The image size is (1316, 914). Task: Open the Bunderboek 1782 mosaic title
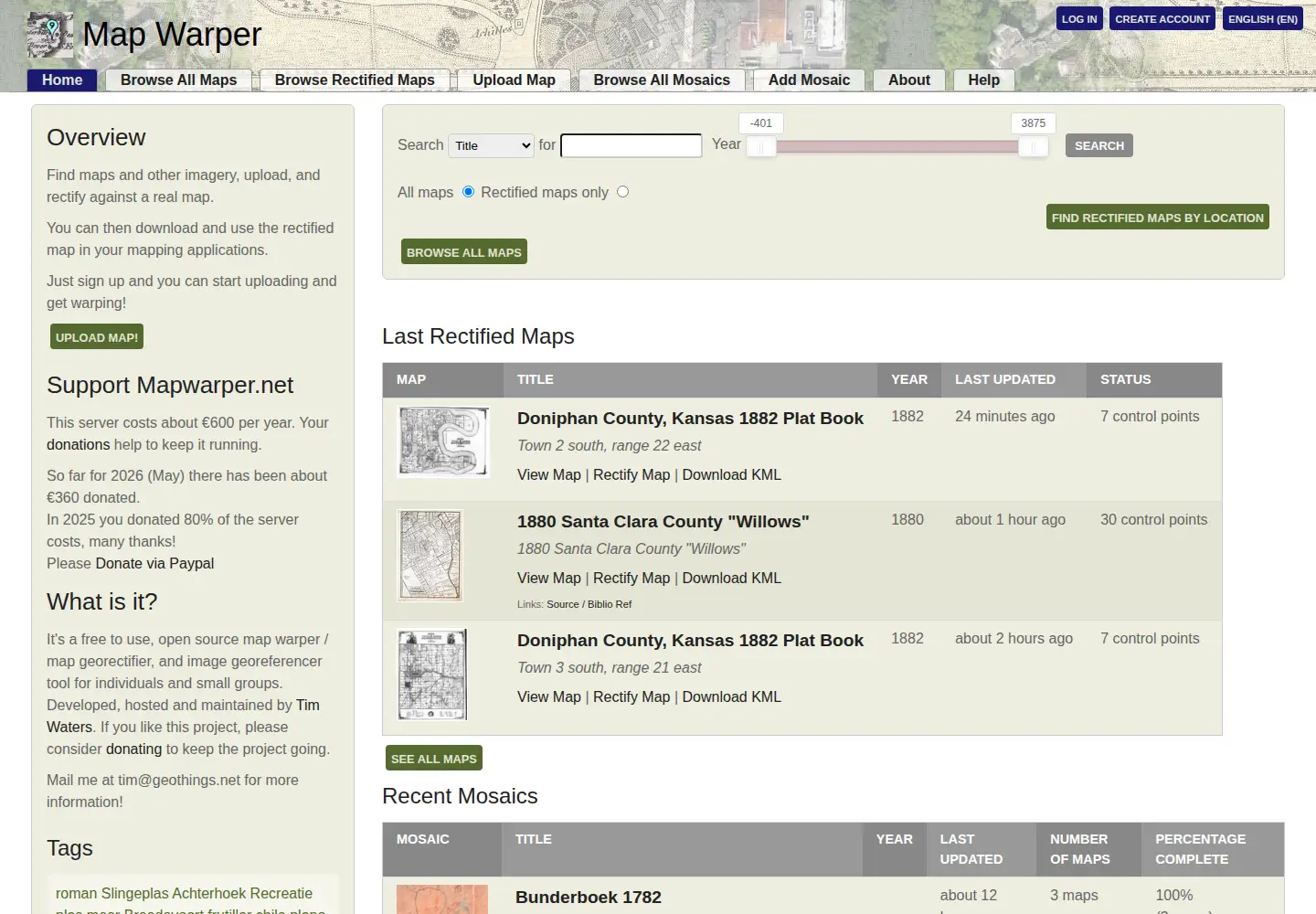tap(589, 898)
